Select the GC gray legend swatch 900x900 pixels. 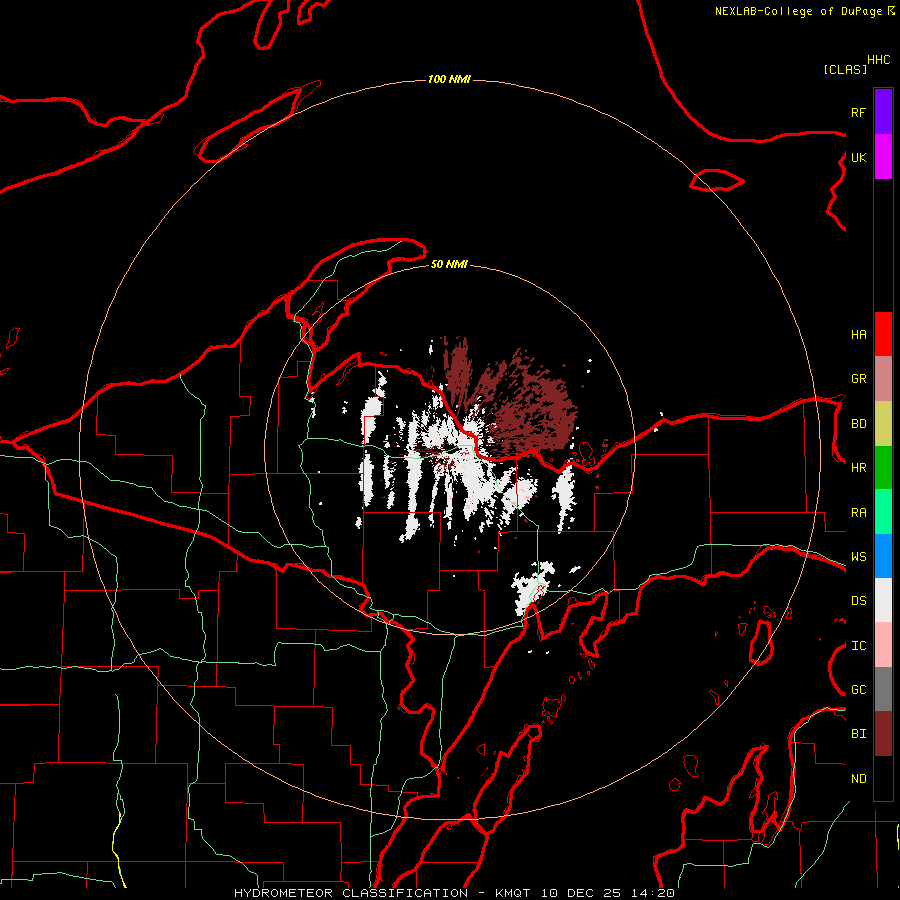pos(883,689)
